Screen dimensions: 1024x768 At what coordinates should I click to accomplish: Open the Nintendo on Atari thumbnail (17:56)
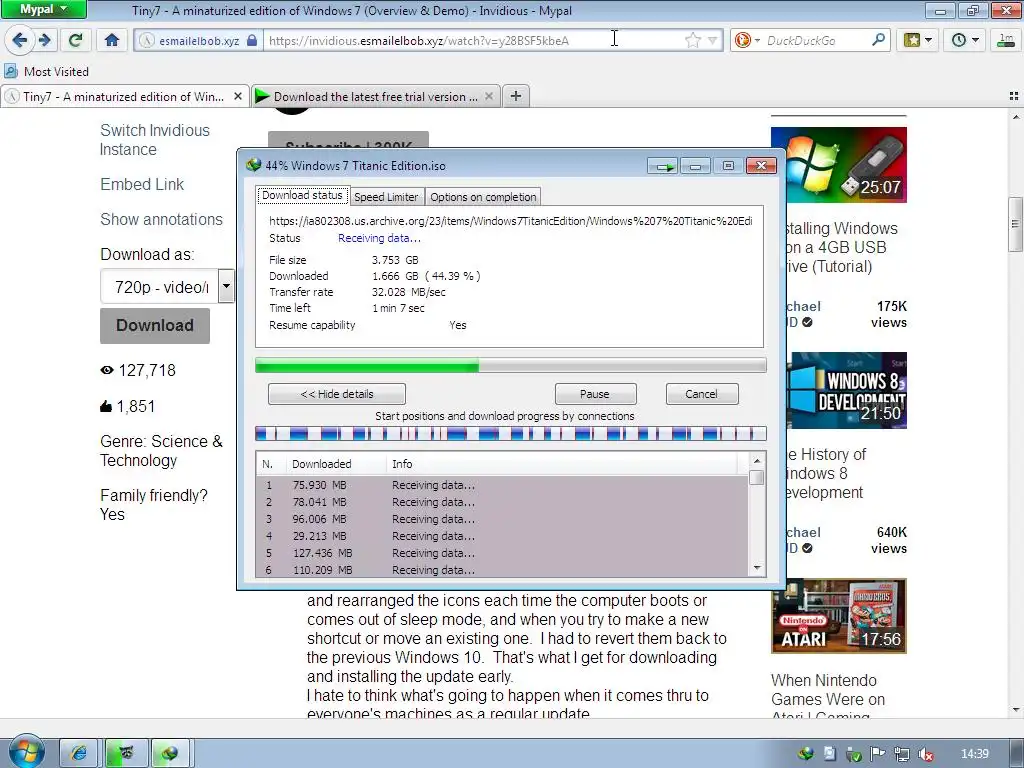(839, 616)
